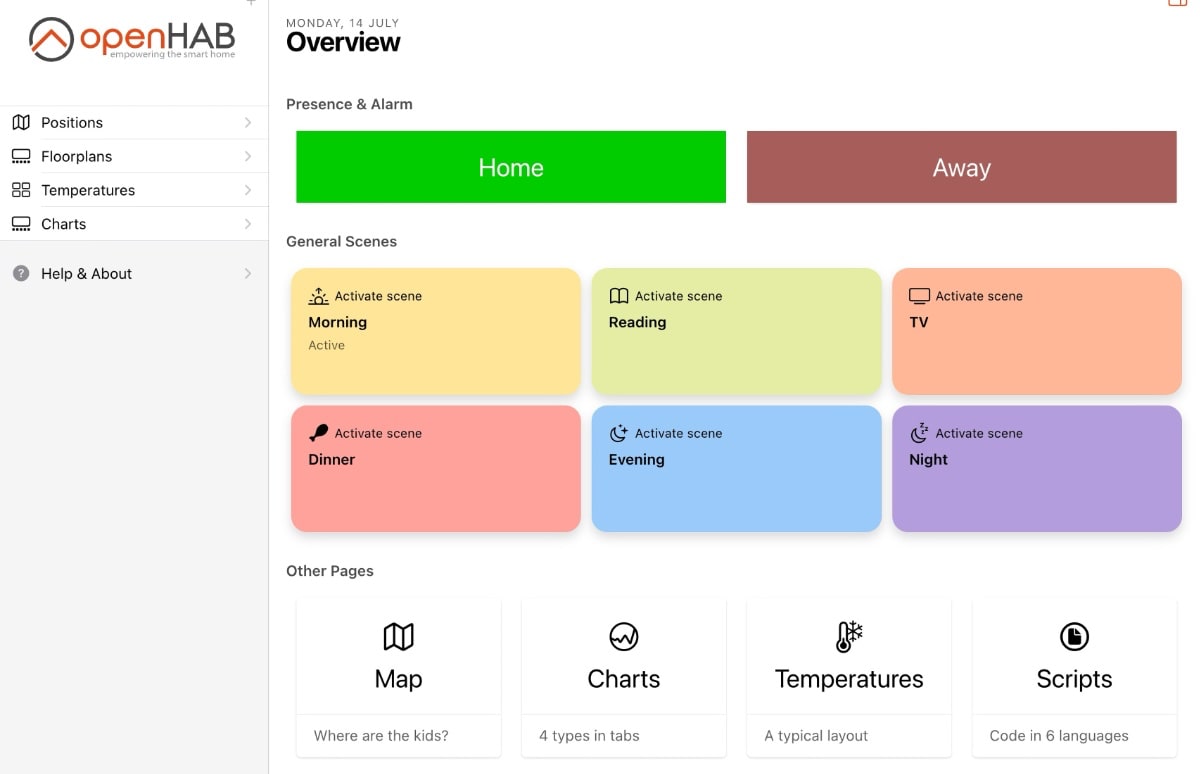1200x774 pixels.
Task: Expand the Help & About chevron
Action: tap(248, 273)
